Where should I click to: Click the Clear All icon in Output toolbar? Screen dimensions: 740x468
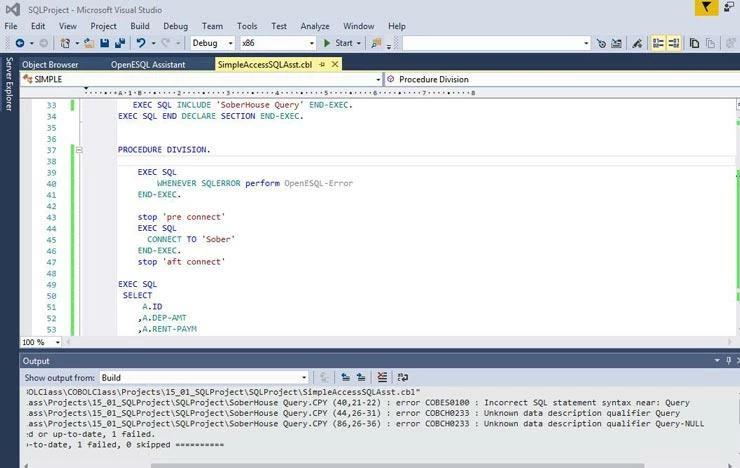(x=382, y=377)
